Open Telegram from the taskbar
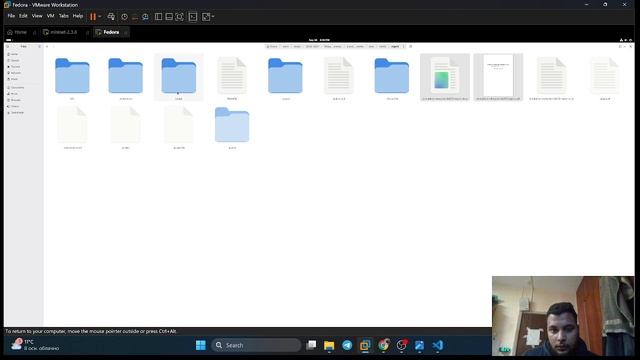 pyautogui.click(x=347, y=345)
